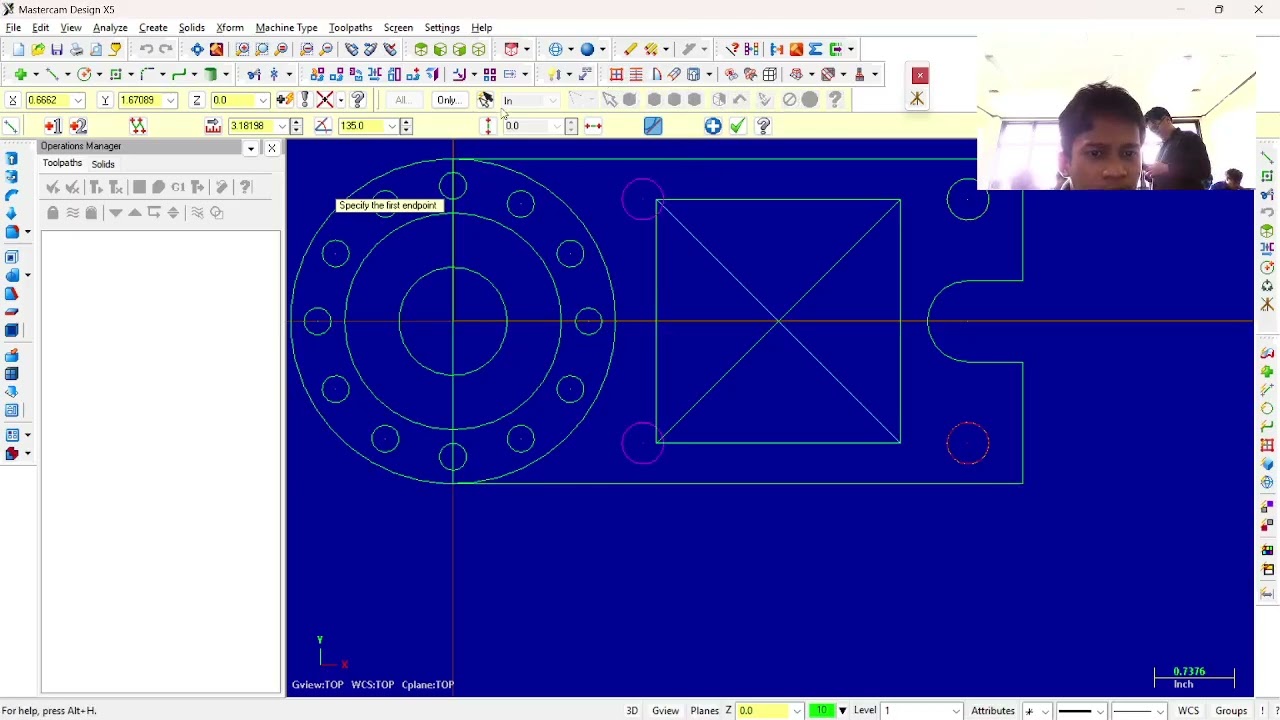Viewport: 1280px width, 720px height.
Task: Open the X coordinate dropdown
Action: (x=78, y=100)
